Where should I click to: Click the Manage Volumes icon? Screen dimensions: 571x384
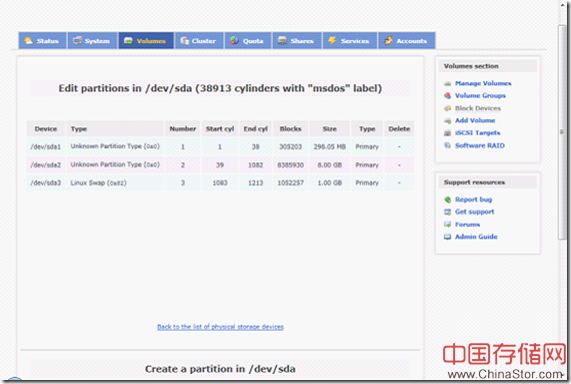click(x=448, y=84)
